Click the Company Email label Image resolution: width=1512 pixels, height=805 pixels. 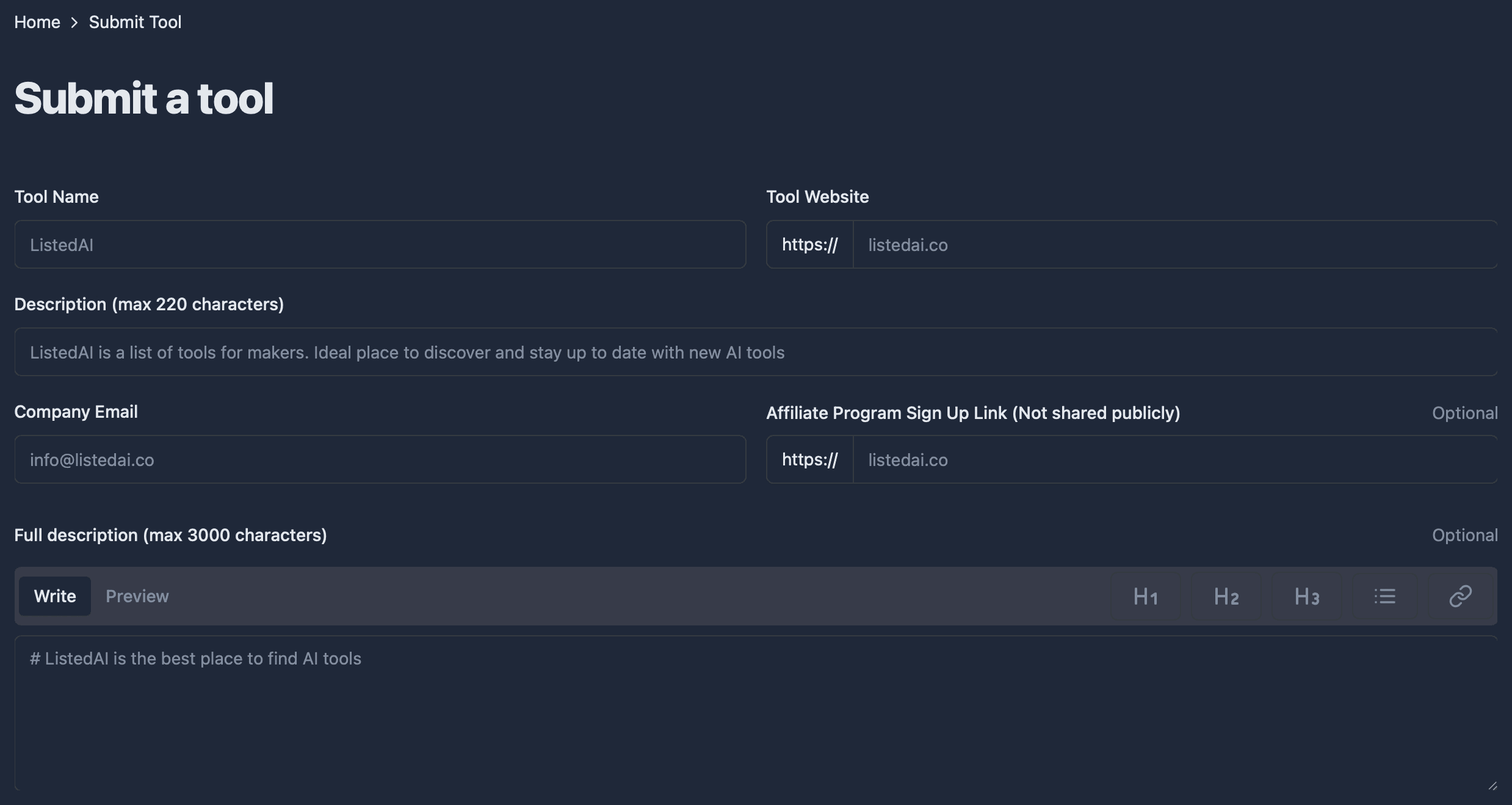point(76,412)
